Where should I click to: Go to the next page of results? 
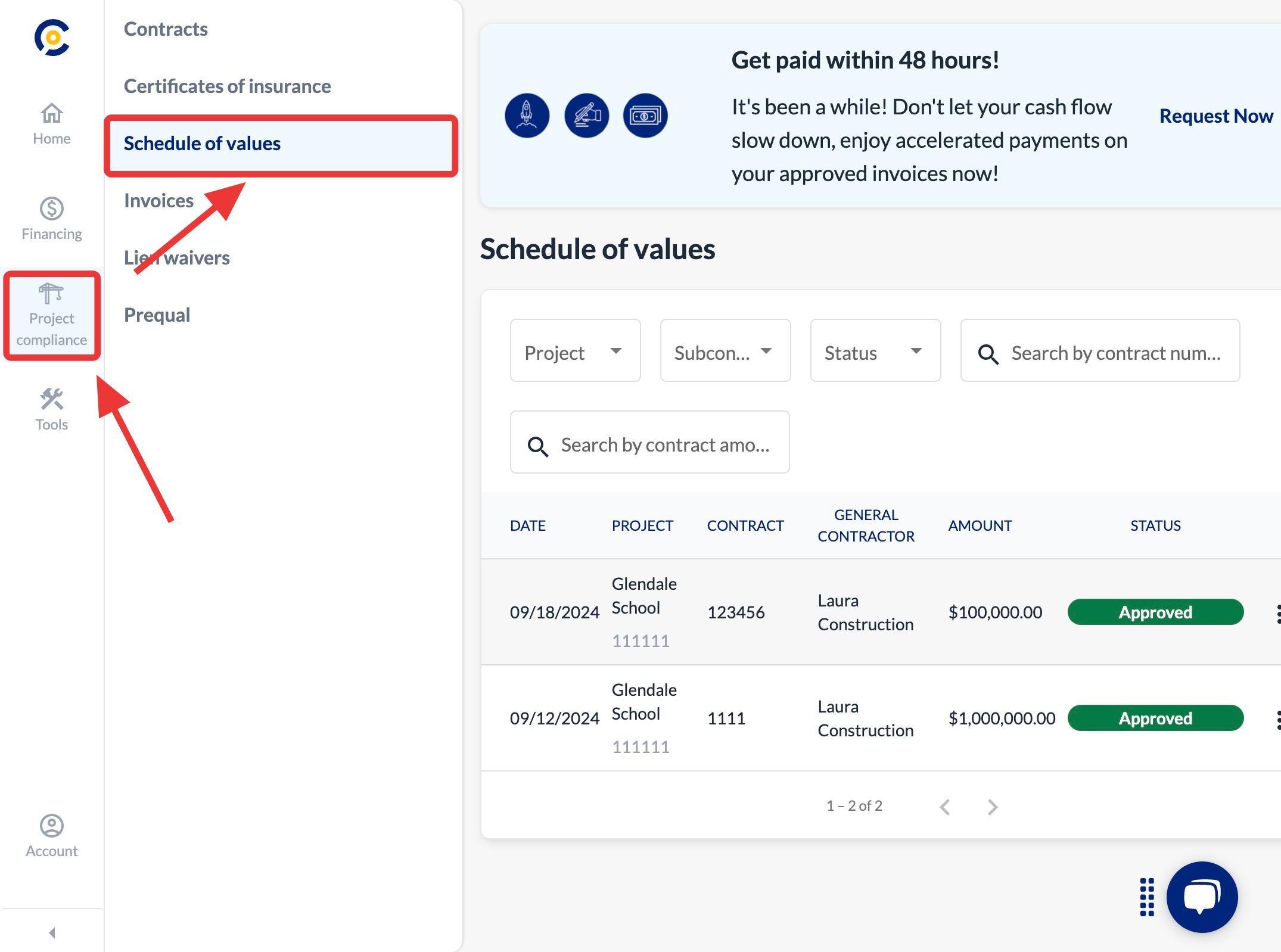[992, 807]
